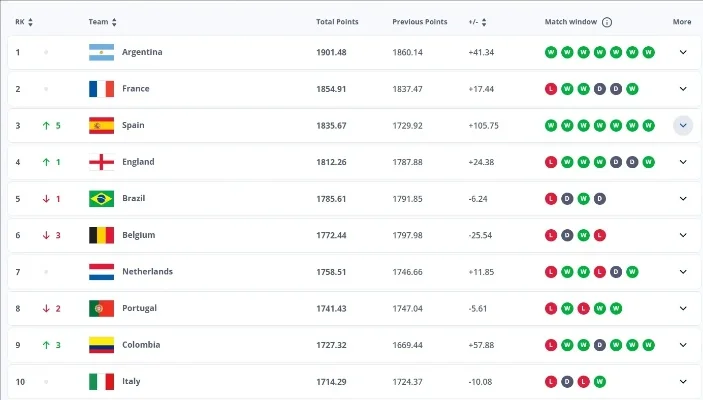Click the Belgium flag
The image size is (703, 400).
click(x=101, y=235)
